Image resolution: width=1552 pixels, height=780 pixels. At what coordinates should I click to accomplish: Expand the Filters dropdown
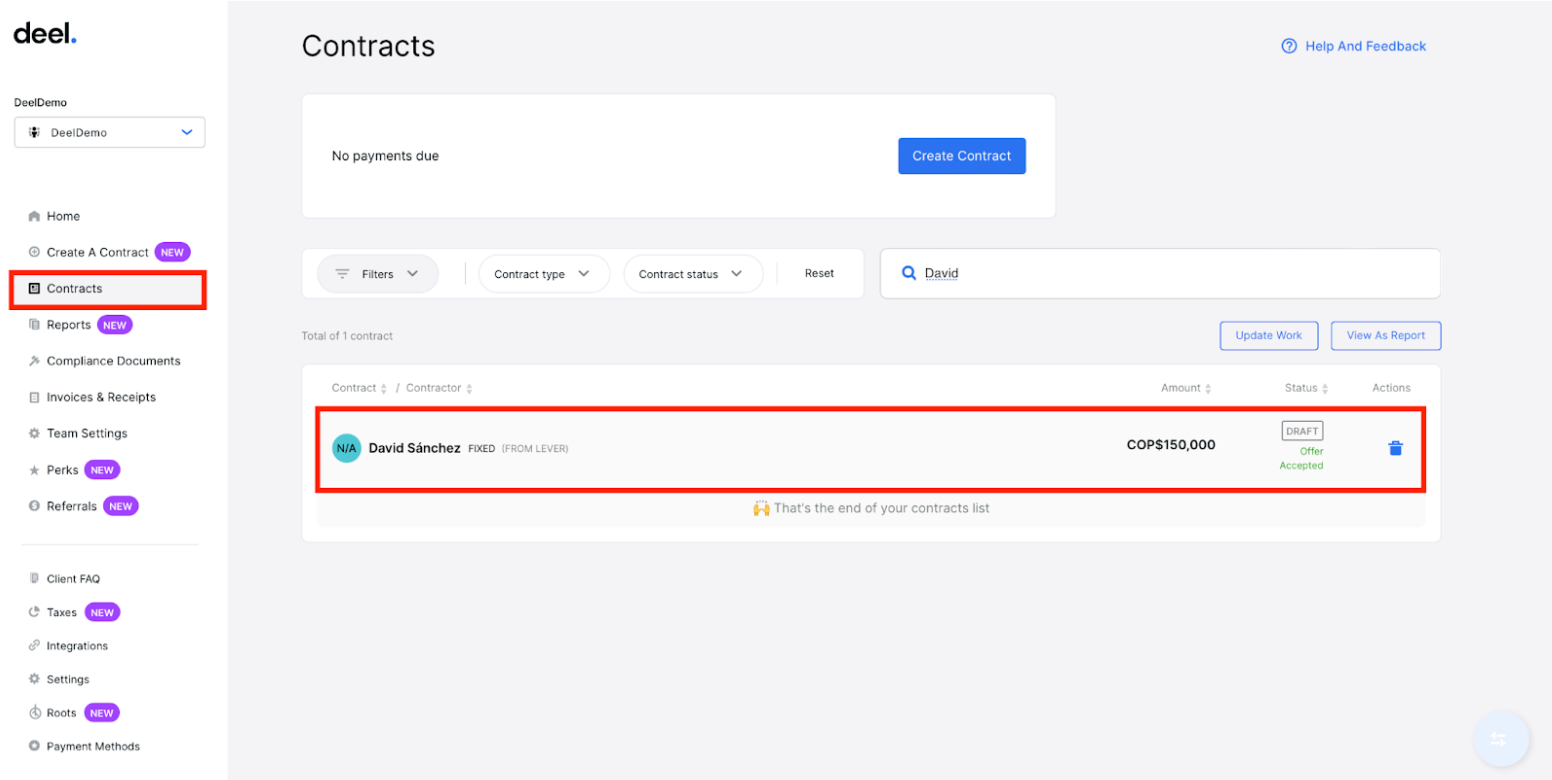(x=377, y=274)
